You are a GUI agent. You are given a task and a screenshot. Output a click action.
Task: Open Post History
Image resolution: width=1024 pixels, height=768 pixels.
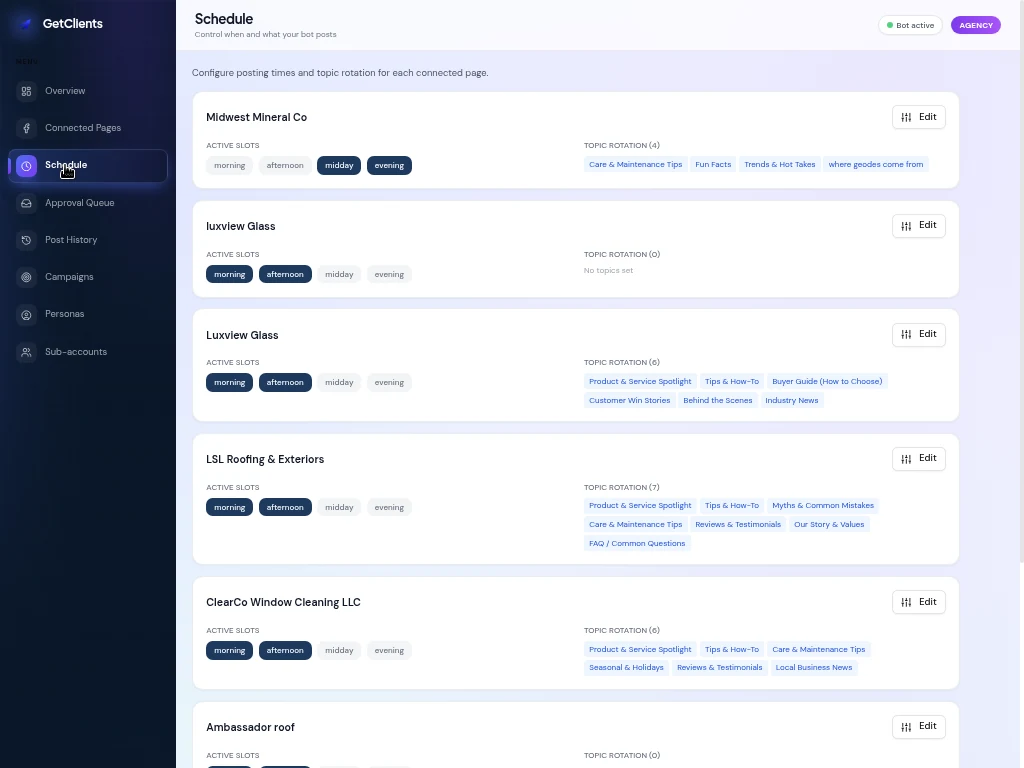point(88,240)
